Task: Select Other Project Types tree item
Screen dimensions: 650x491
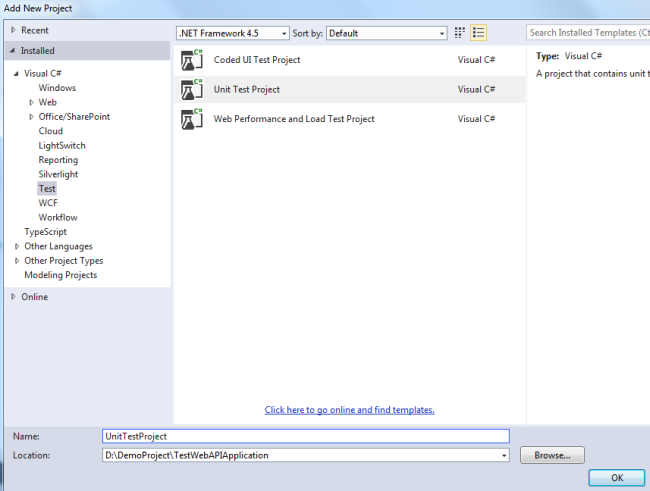Action: click(64, 261)
